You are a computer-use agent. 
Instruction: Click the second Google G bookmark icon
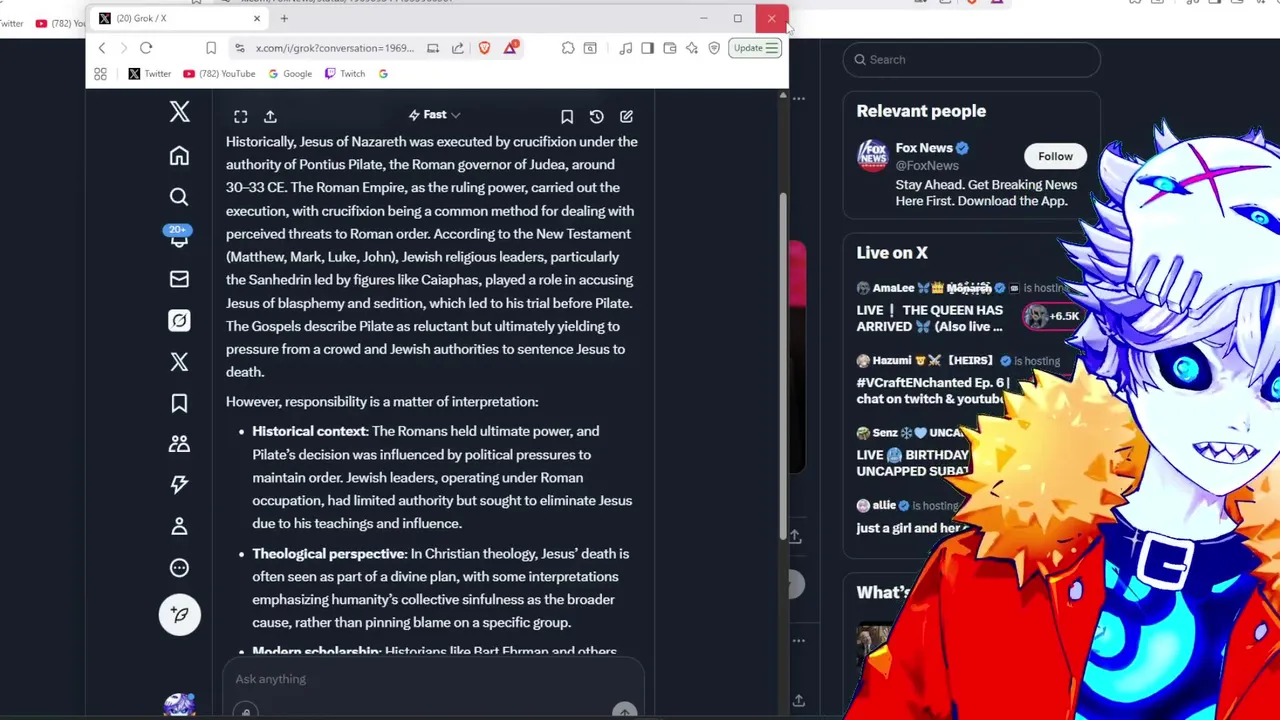(383, 74)
